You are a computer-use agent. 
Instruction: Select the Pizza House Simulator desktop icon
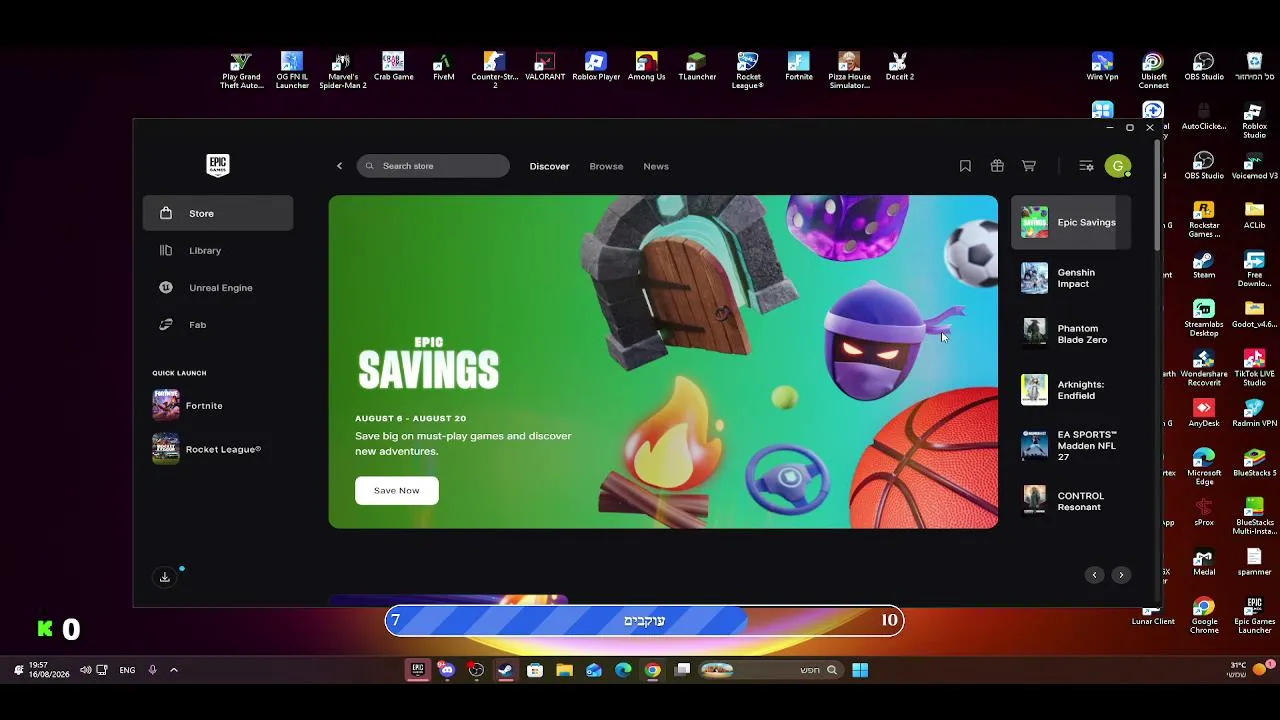(x=849, y=71)
